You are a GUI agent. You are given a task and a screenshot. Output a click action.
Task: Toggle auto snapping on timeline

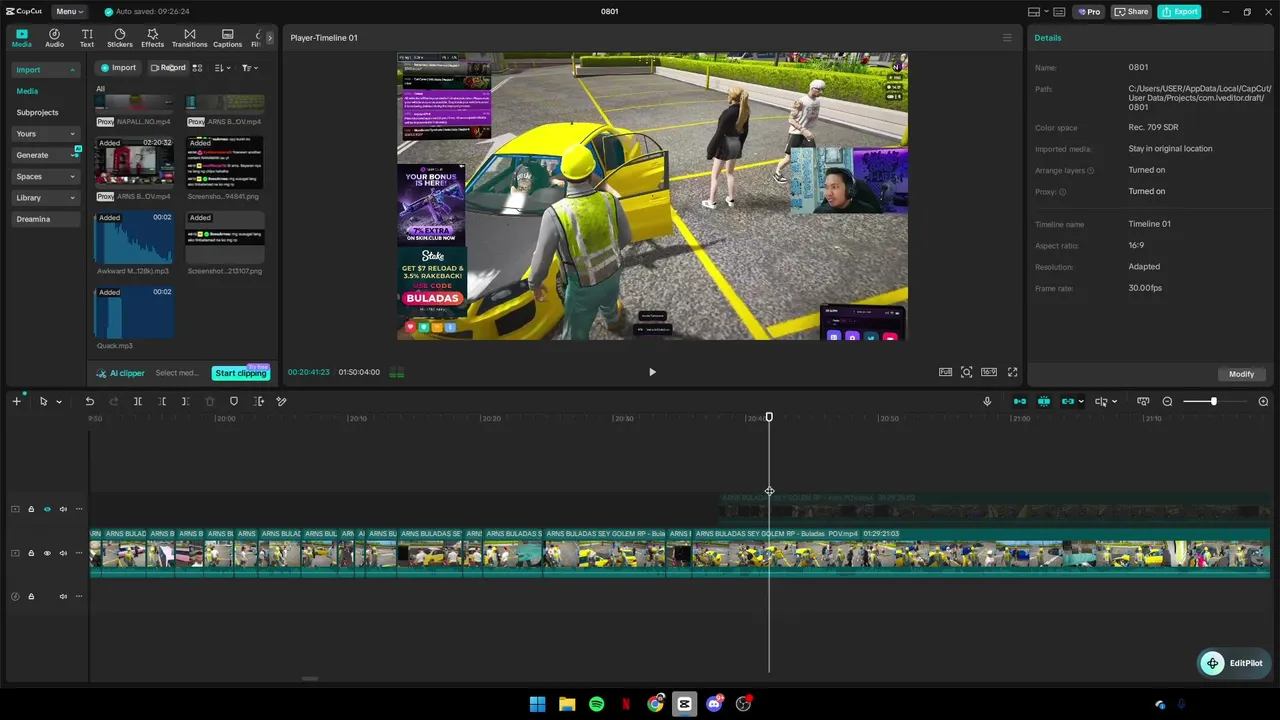(x=1044, y=401)
